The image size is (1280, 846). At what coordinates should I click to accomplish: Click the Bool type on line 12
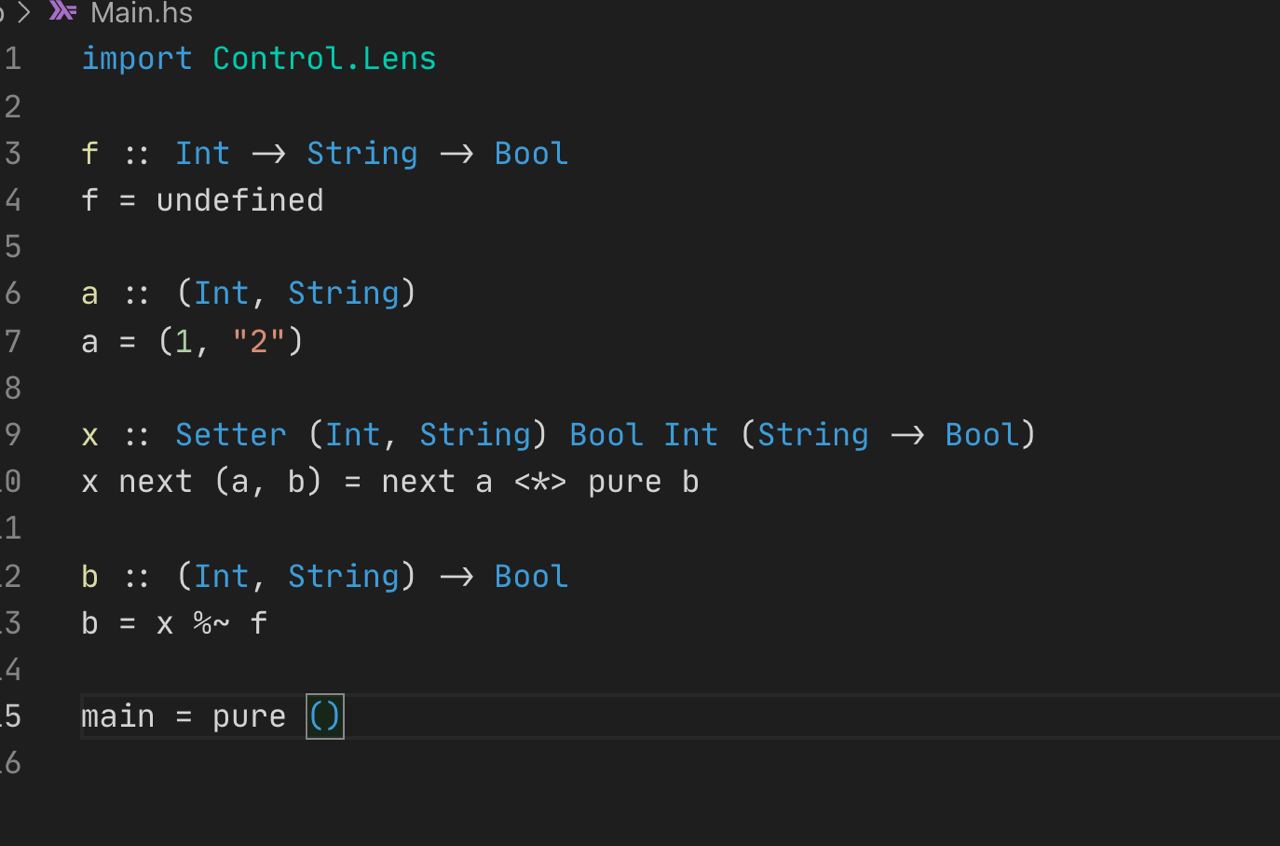pos(531,576)
